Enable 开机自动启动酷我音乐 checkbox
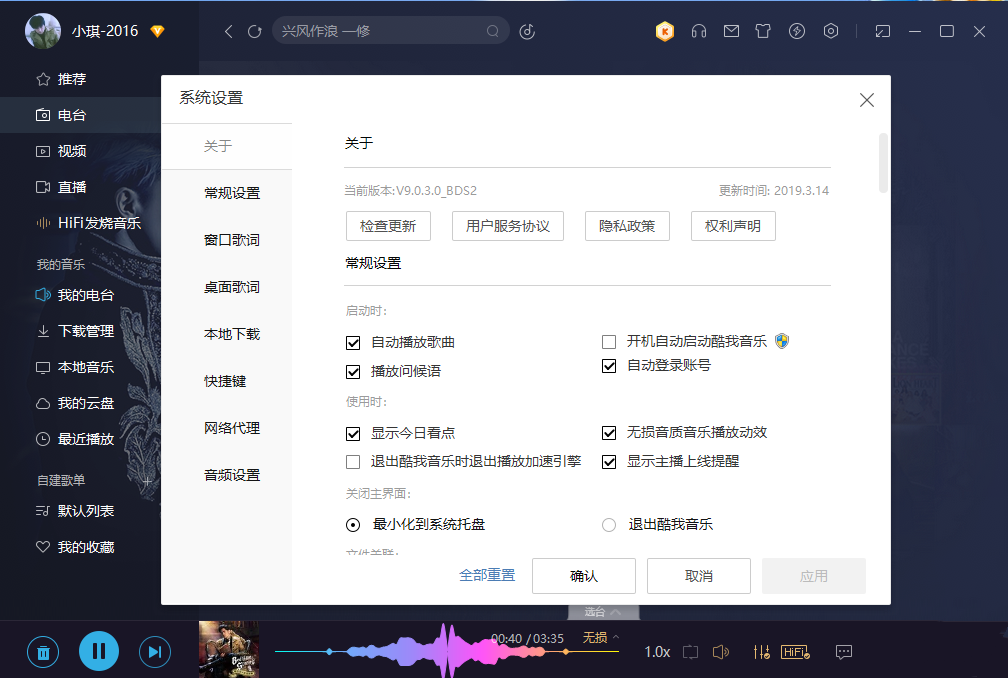This screenshot has width=1008, height=678. pos(609,341)
